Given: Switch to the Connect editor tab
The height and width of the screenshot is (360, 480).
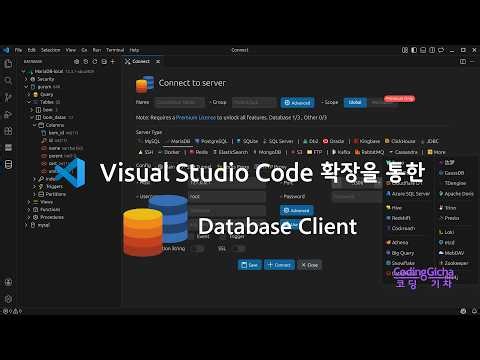Looking at the screenshot, I should tap(141, 62).
